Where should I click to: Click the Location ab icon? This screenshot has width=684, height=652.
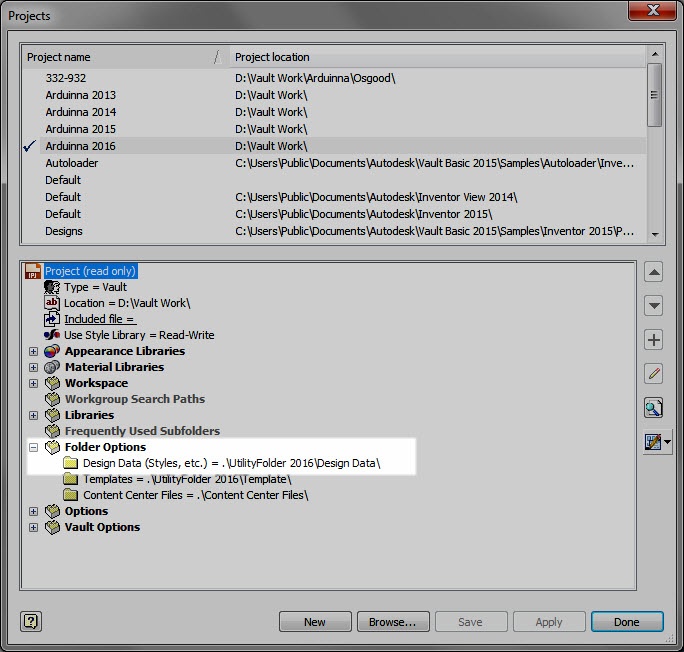[52, 303]
